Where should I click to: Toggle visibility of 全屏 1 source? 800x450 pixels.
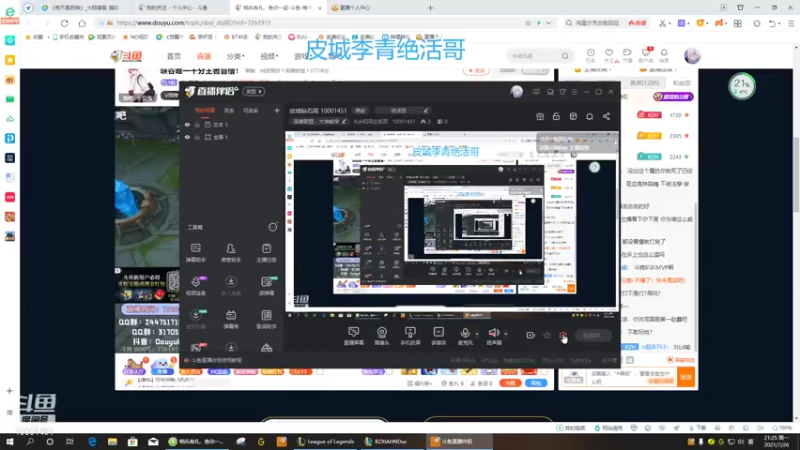[x=187, y=137]
